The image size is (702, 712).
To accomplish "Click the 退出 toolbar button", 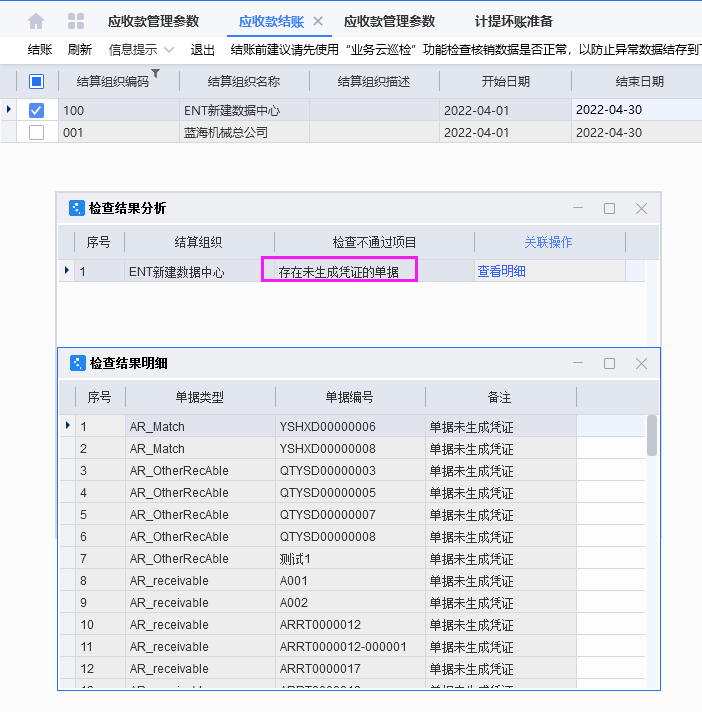I will coord(203,49).
